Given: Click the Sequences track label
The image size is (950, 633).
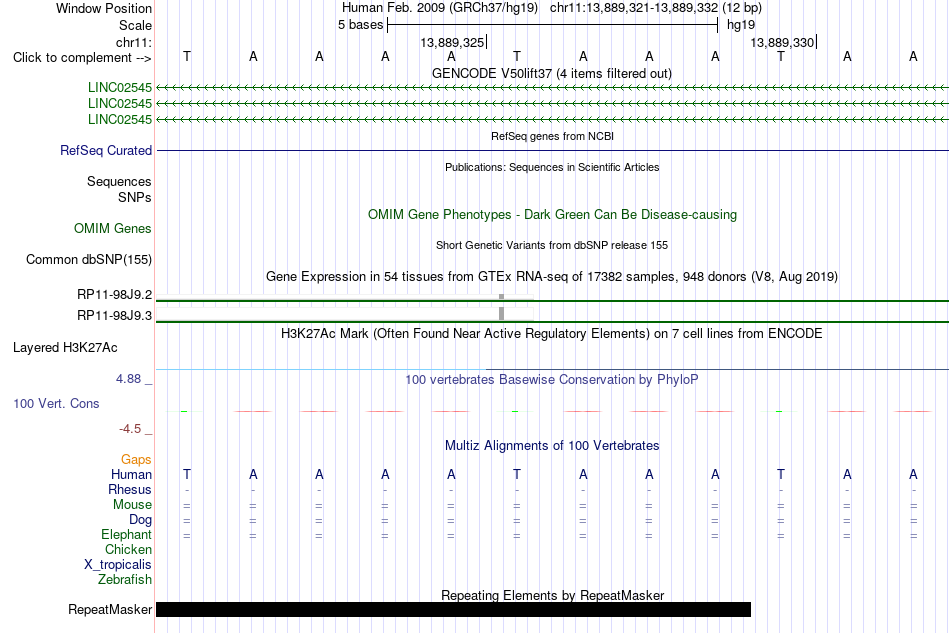Looking at the screenshot, I should pyautogui.click(x=119, y=181).
